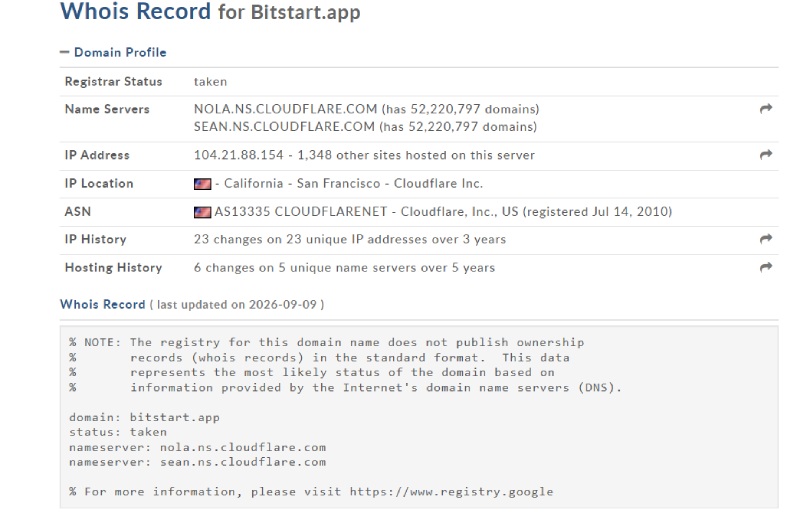
Task: Click US flag icon in ASN row
Action: click(203, 212)
